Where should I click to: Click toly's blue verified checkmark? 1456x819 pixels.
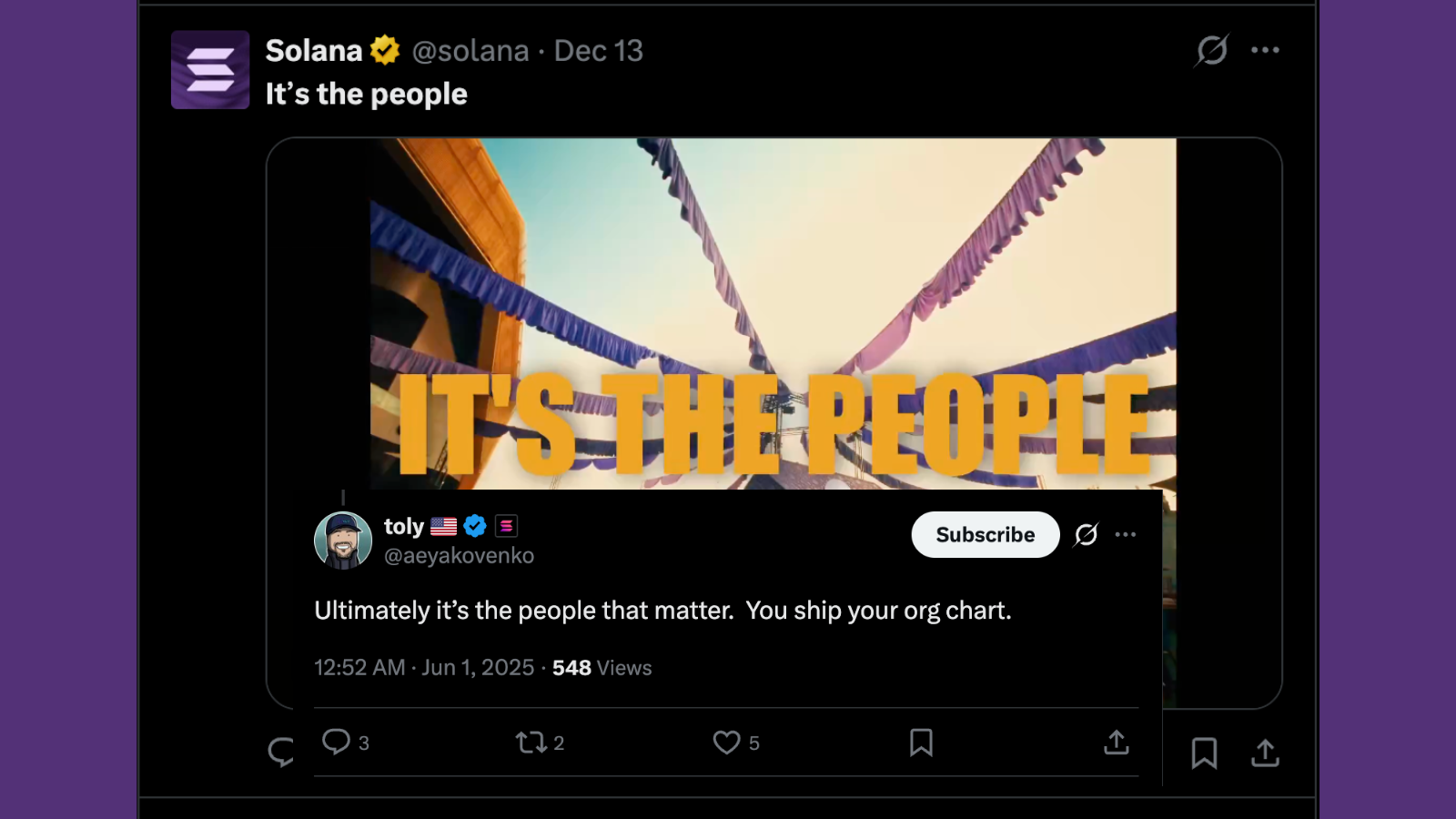[x=474, y=525]
